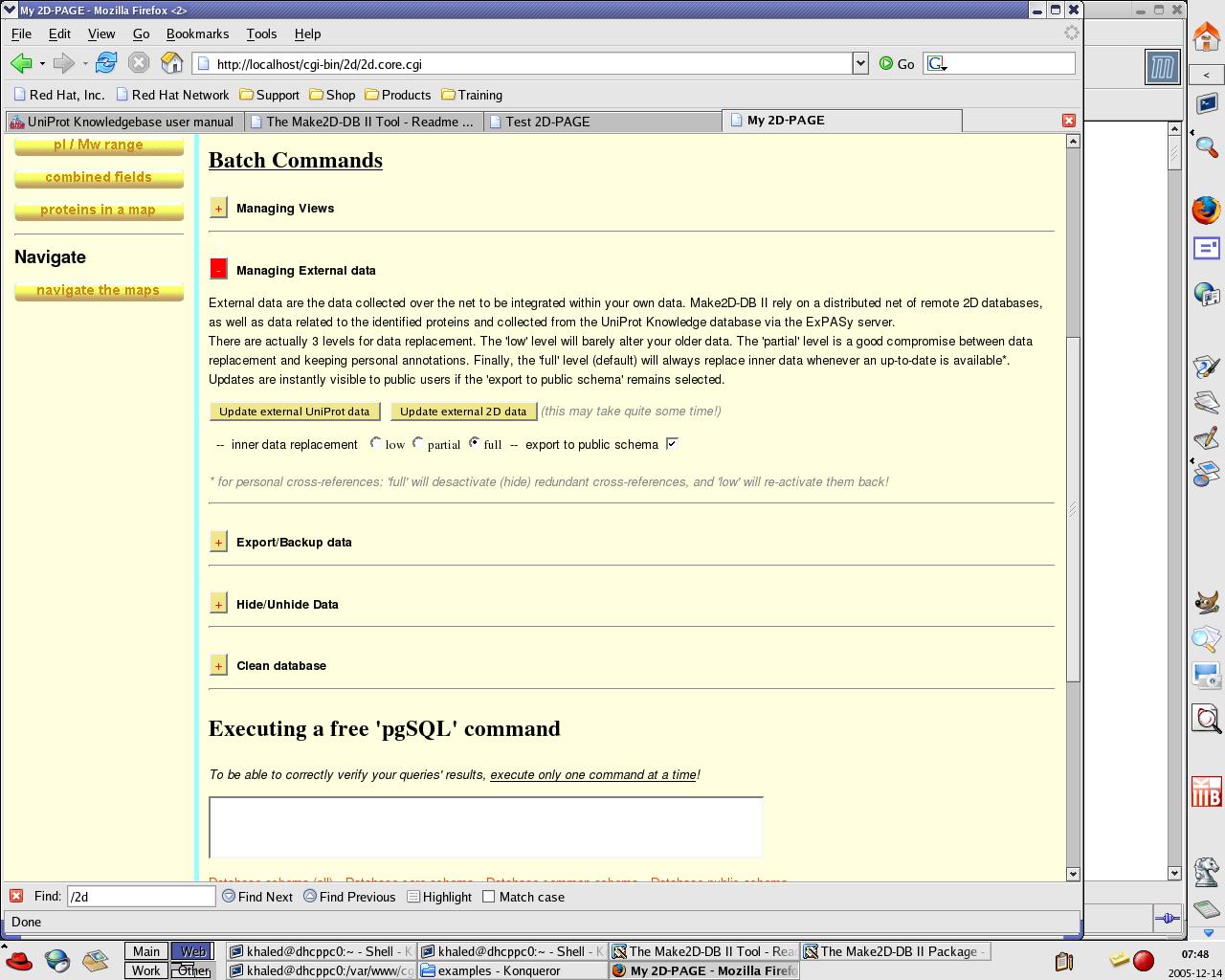Viewport: 1225px width, 980px height.
Task: Click 'Update external UniProt data' button
Action: tap(295, 412)
